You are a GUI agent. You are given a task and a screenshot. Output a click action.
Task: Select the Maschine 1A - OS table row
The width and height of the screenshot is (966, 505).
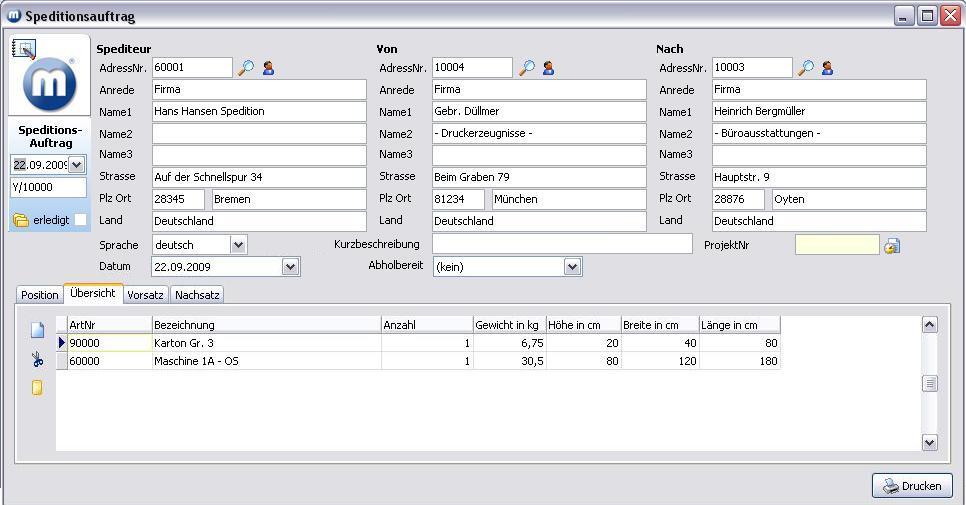pyautogui.click(x=267, y=361)
